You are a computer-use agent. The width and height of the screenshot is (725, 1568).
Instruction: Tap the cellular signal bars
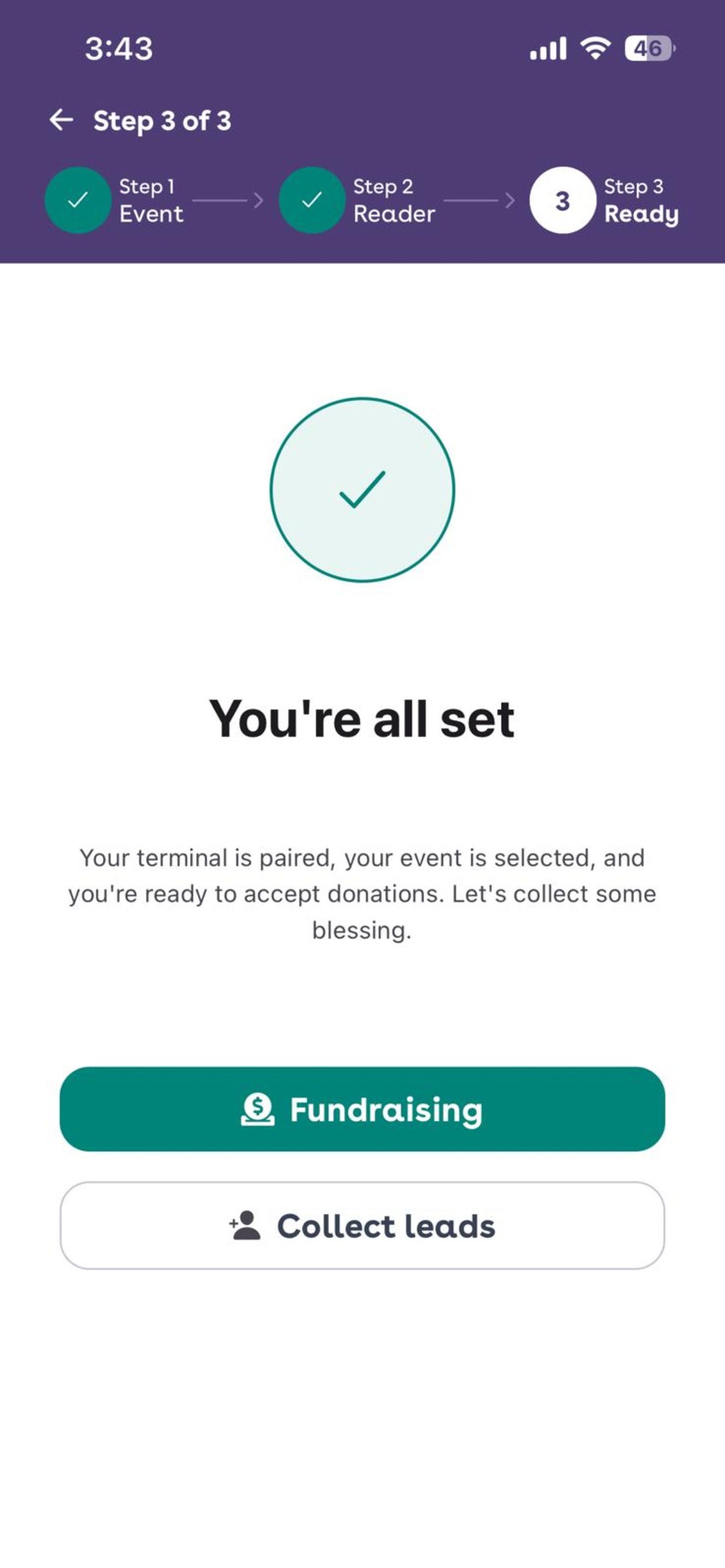point(548,48)
